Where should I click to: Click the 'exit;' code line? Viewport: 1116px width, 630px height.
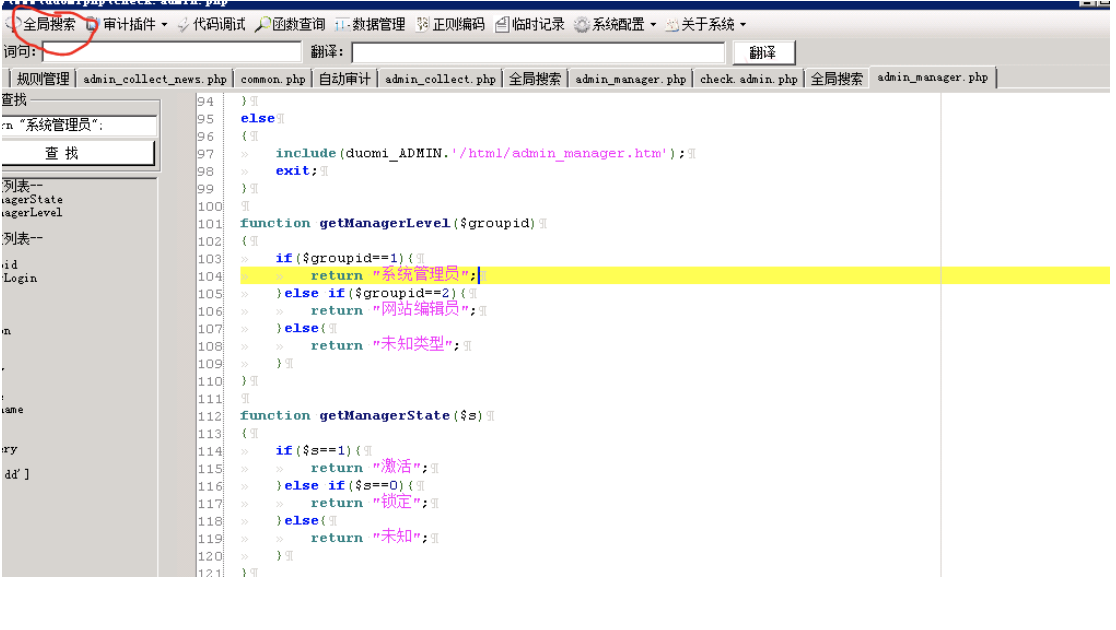pyautogui.click(x=296, y=171)
